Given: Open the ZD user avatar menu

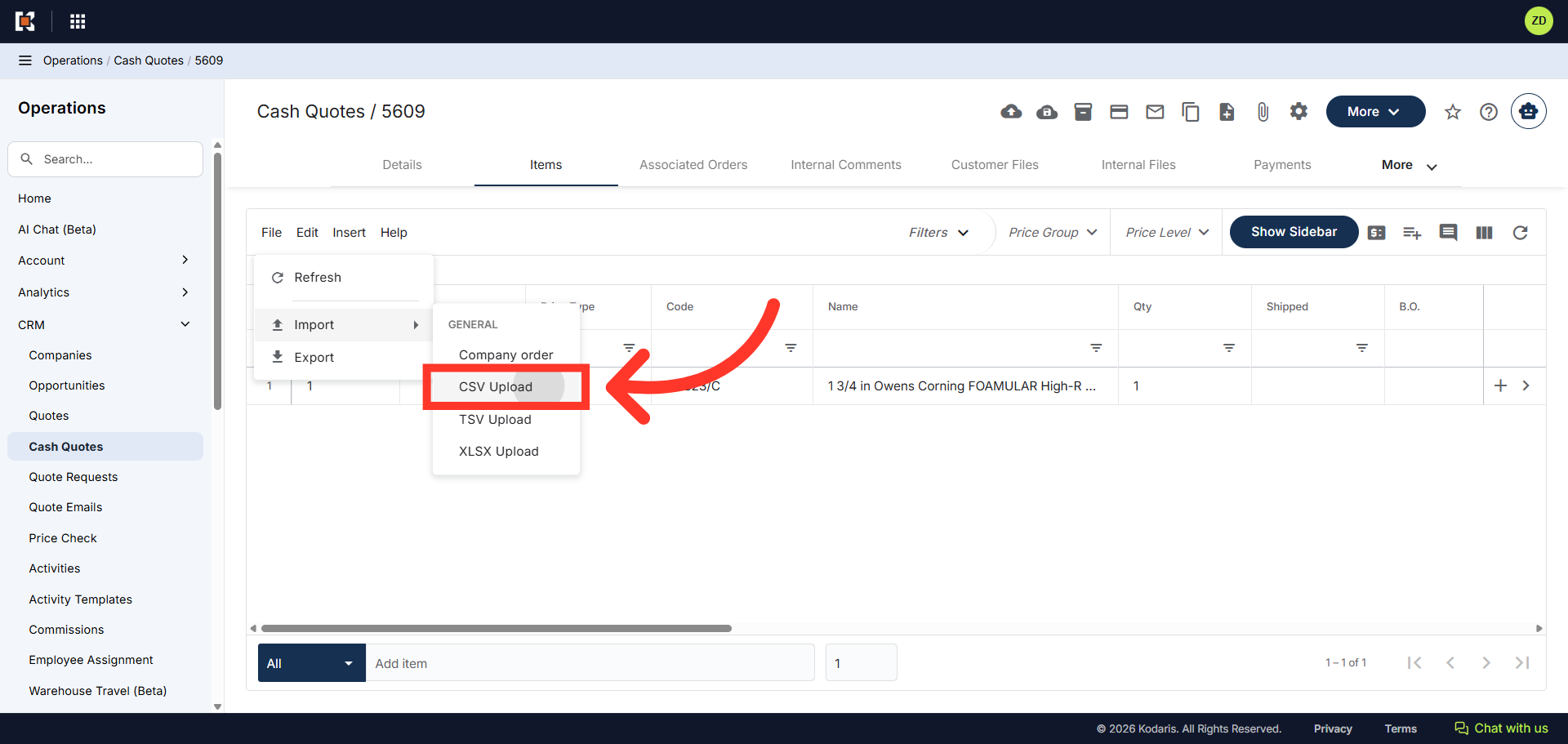Looking at the screenshot, I should (x=1539, y=21).
